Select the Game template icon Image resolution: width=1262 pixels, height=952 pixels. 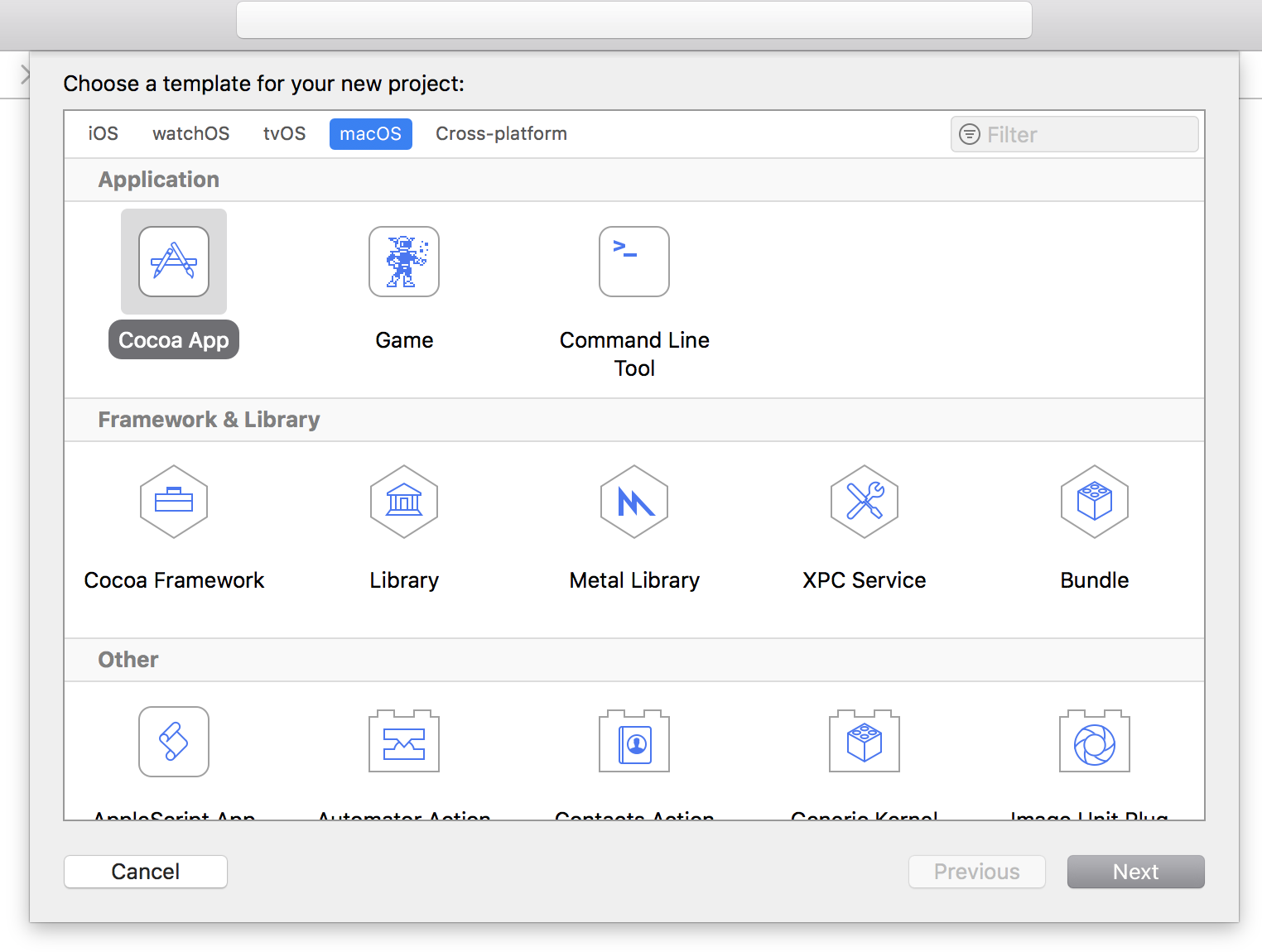pos(403,262)
